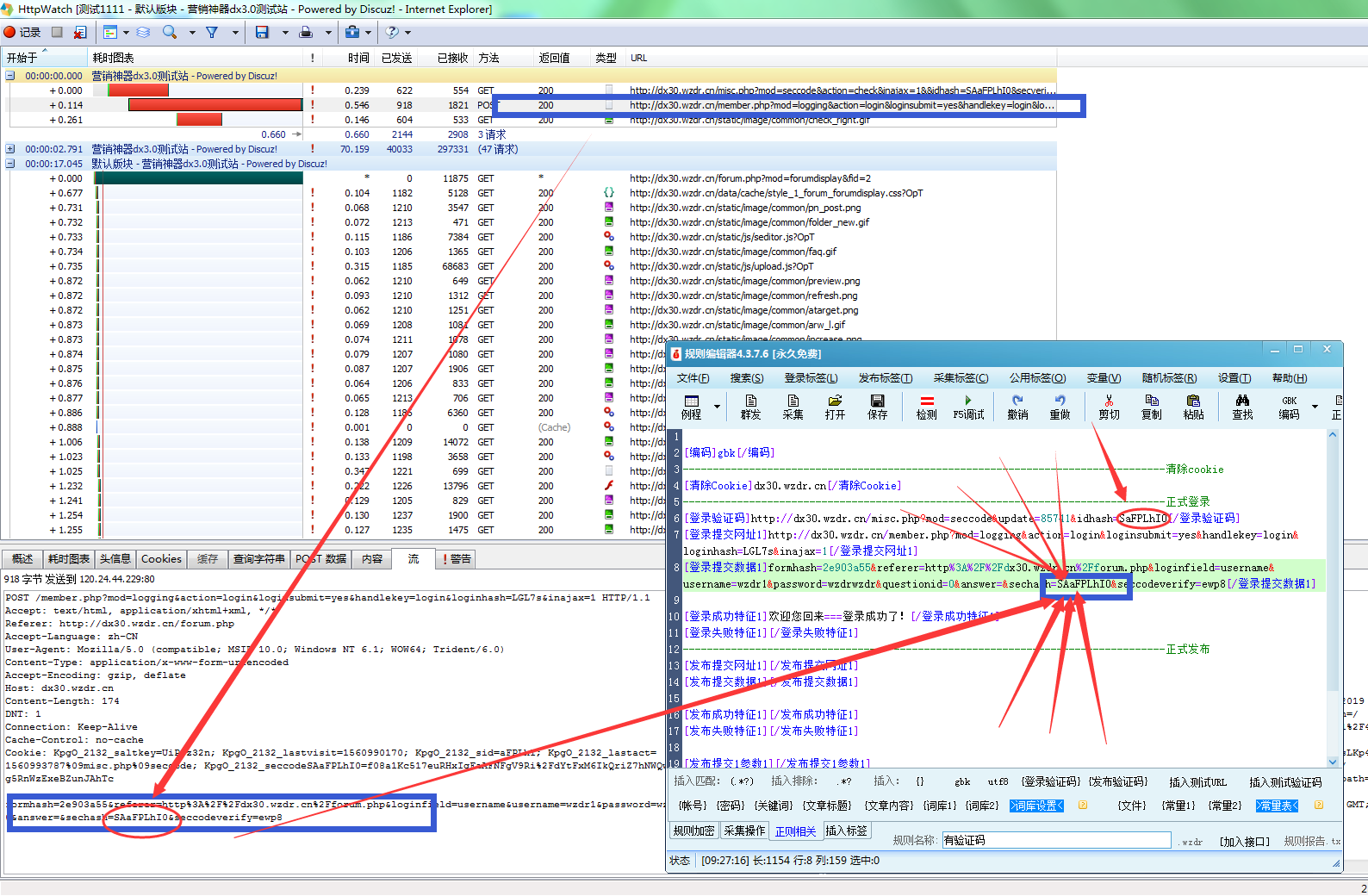Click the 保存 floppy icon in rule editor
The width and height of the screenshot is (1368, 896).
click(x=877, y=407)
